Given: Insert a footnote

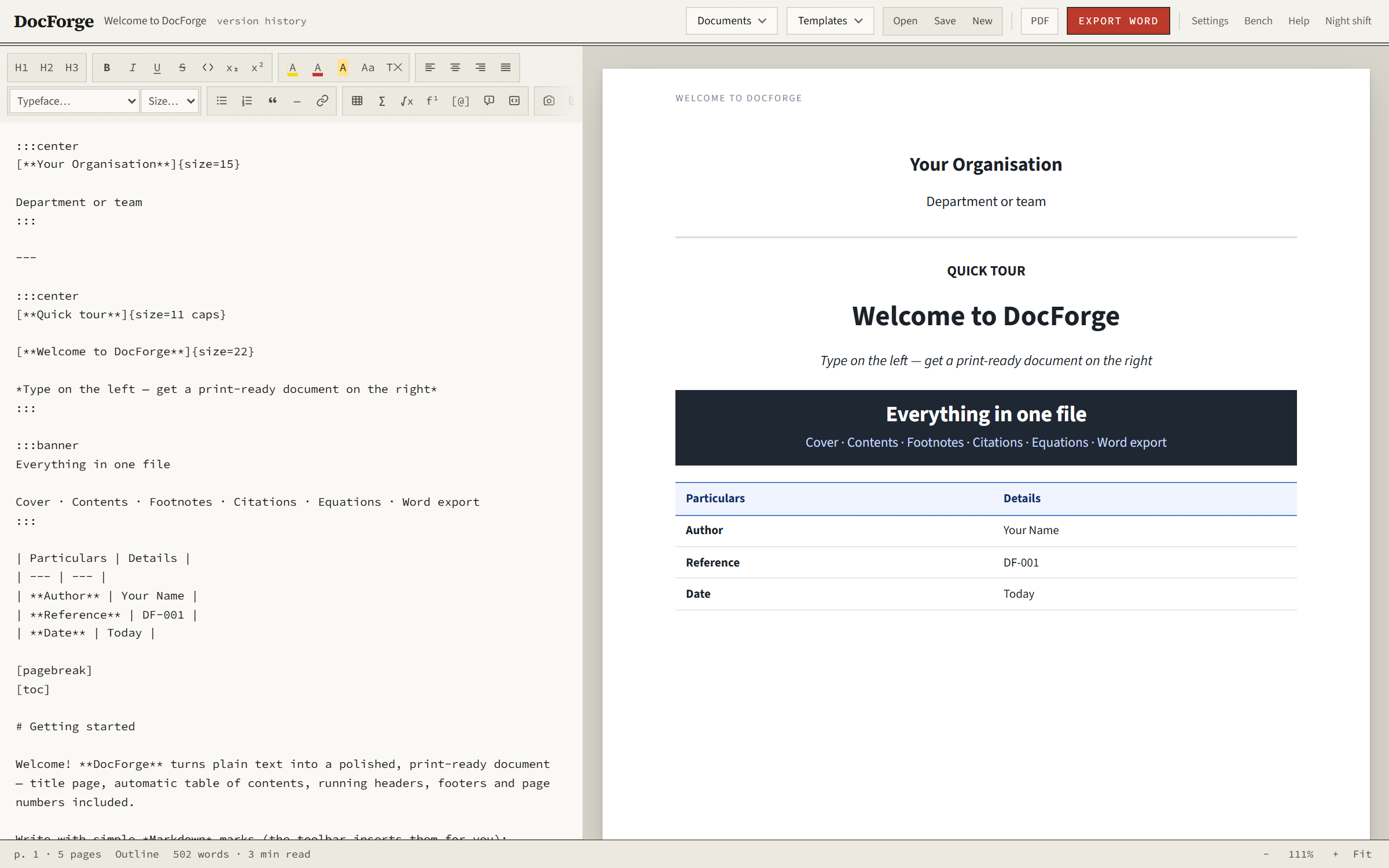Looking at the screenshot, I should [432, 101].
